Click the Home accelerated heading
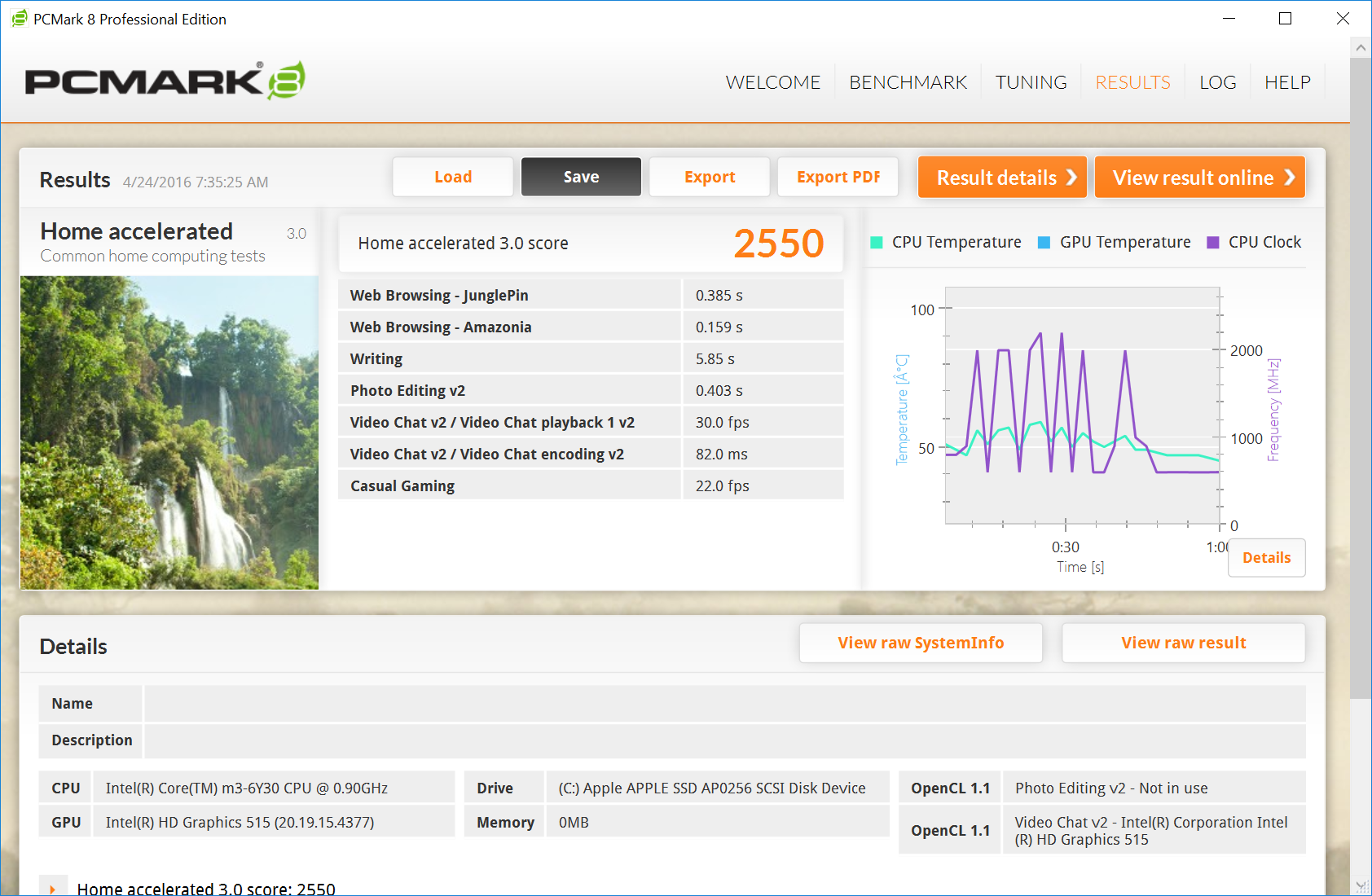This screenshot has width=1372, height=896. click(x=137, y=231)
